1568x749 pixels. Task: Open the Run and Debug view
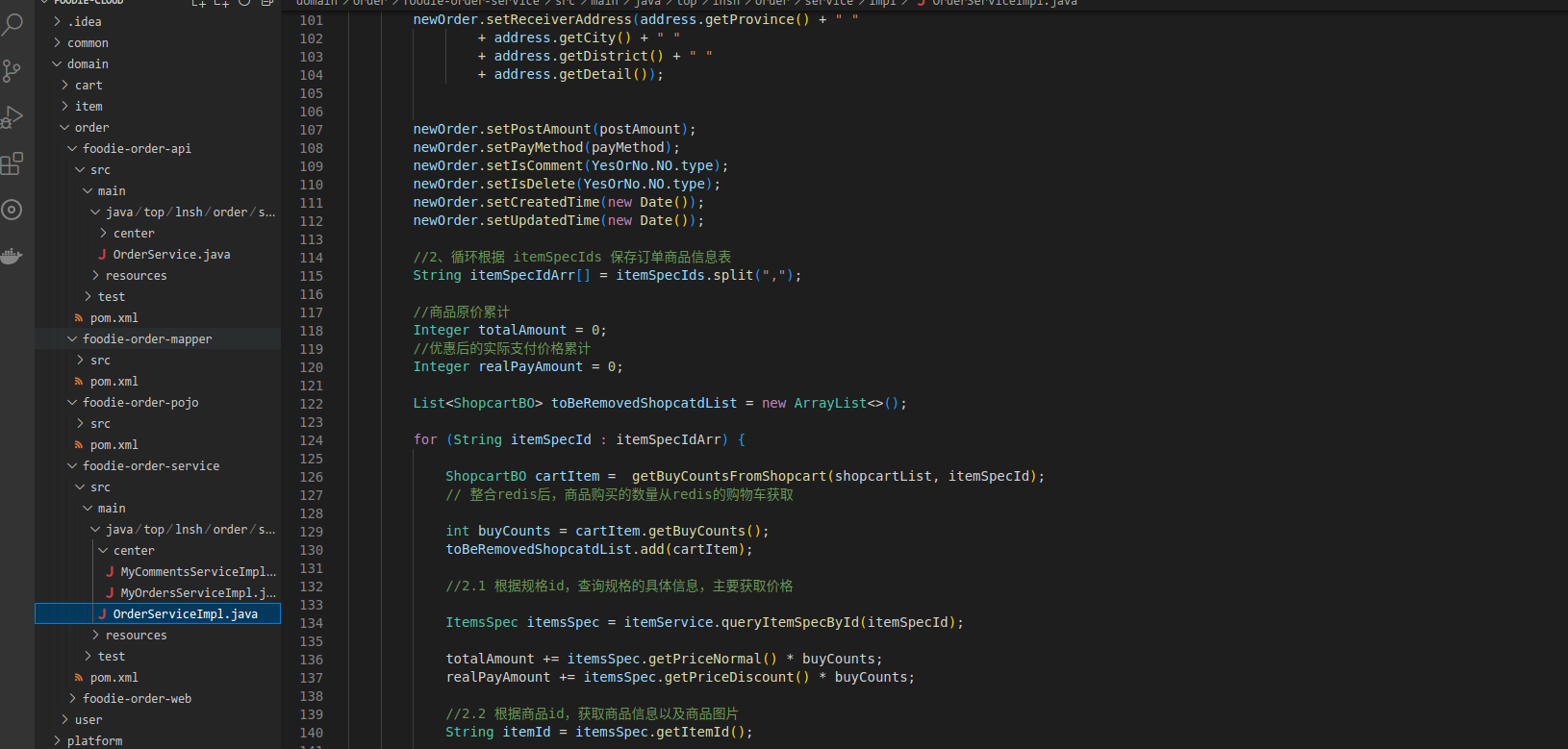coord(12,117)
